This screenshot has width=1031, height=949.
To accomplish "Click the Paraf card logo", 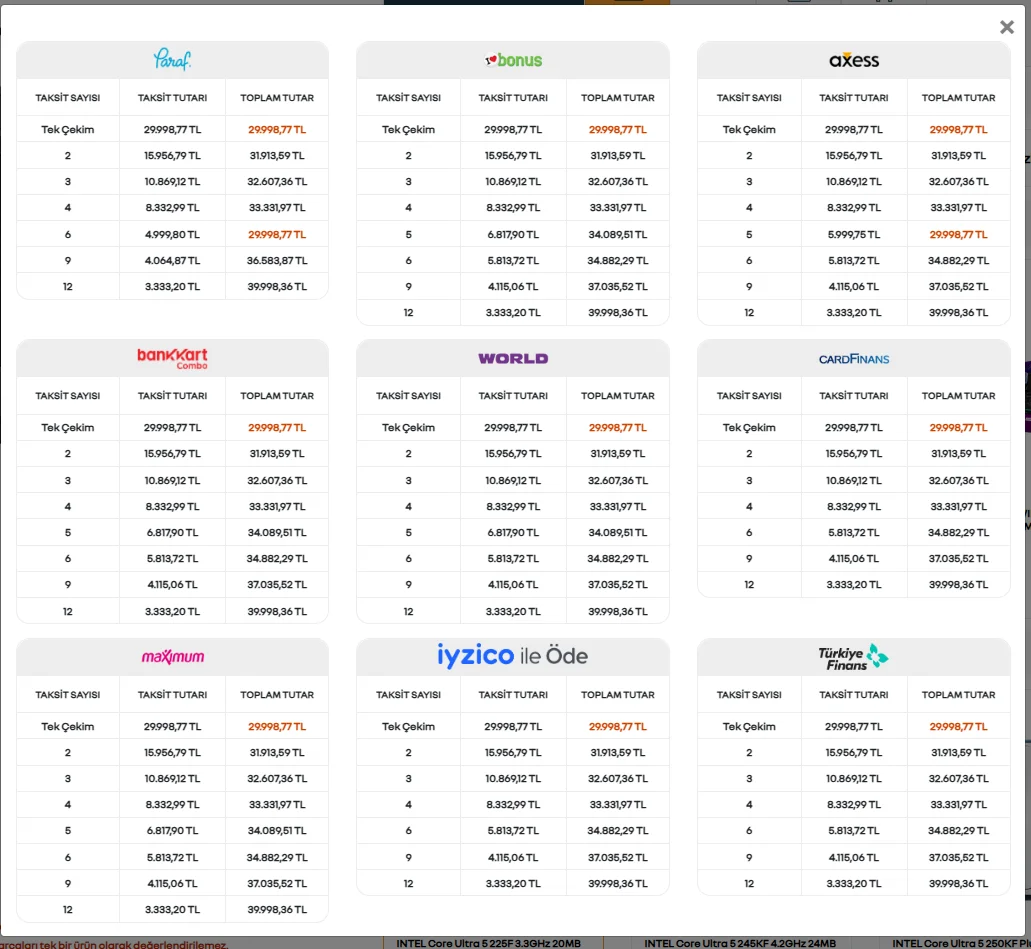I will pos(172,60).
